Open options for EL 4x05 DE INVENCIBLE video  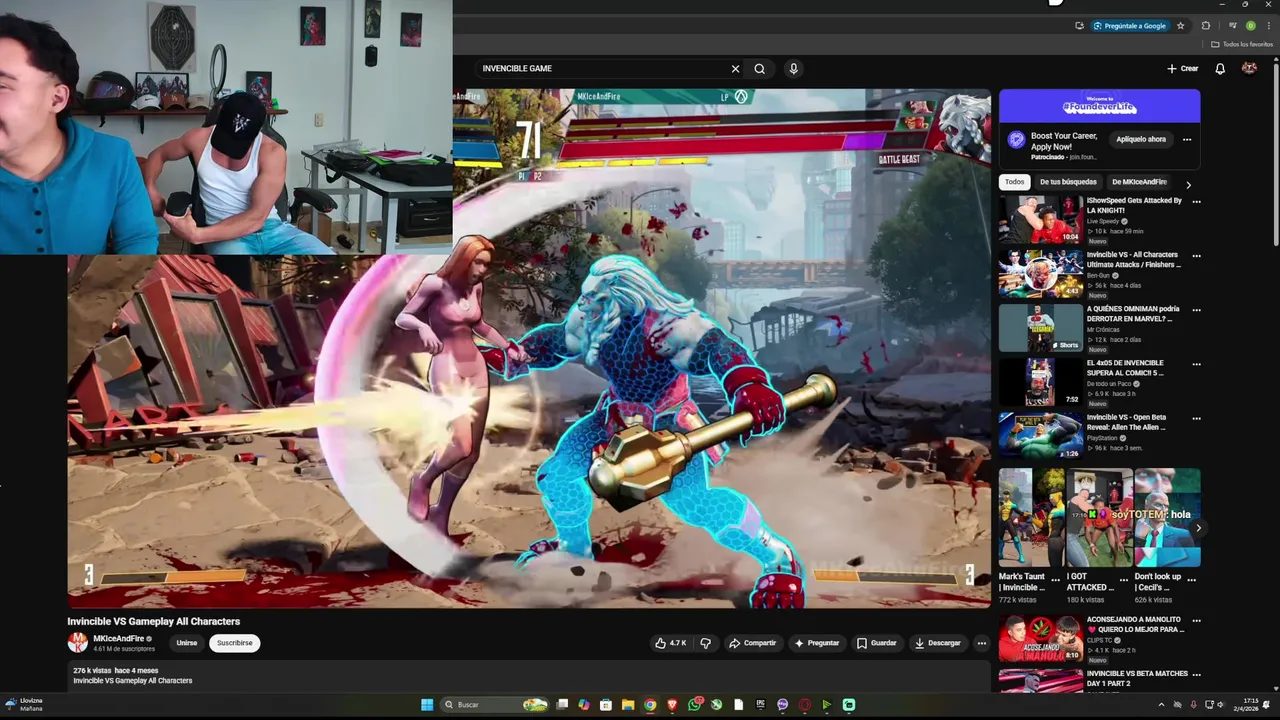[x=1196, y=364]
